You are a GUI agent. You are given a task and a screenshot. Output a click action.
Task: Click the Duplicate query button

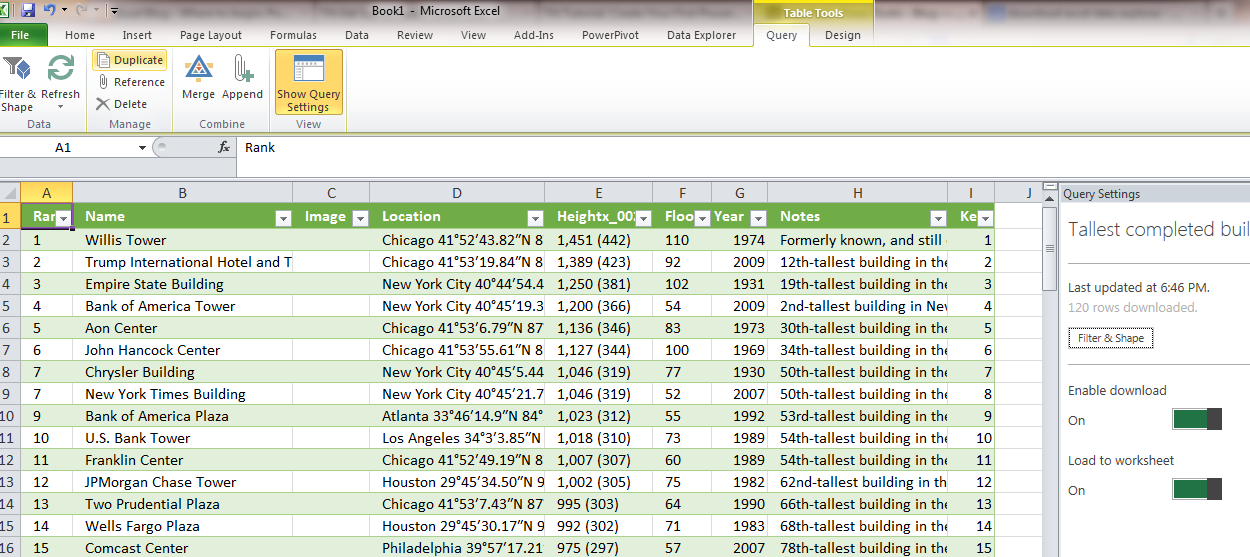click(x=130, y=60)
